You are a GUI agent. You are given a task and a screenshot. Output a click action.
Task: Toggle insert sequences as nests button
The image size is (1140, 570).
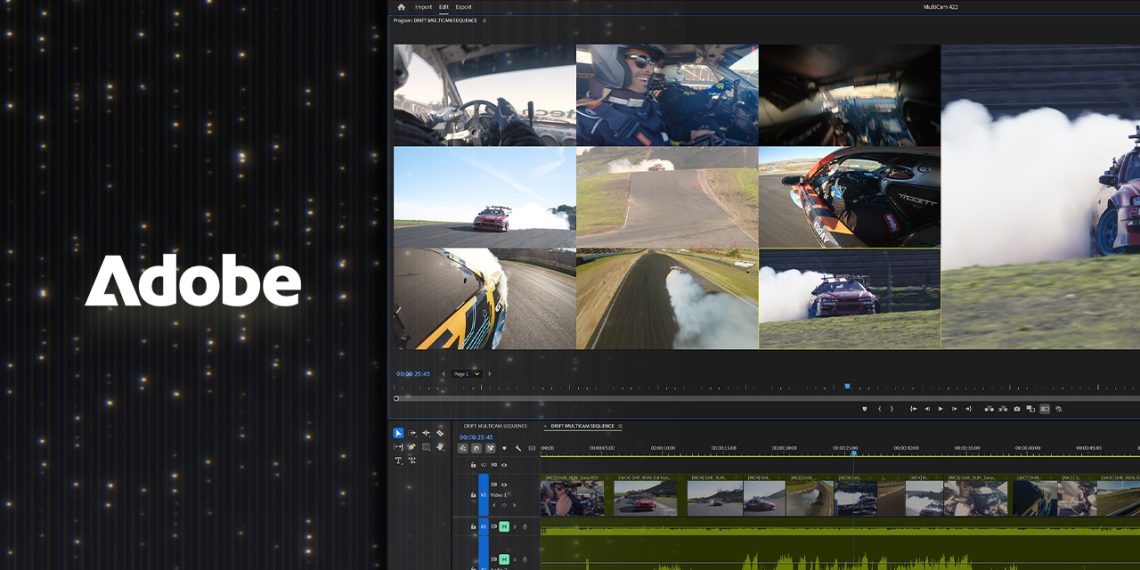[462, 449]
